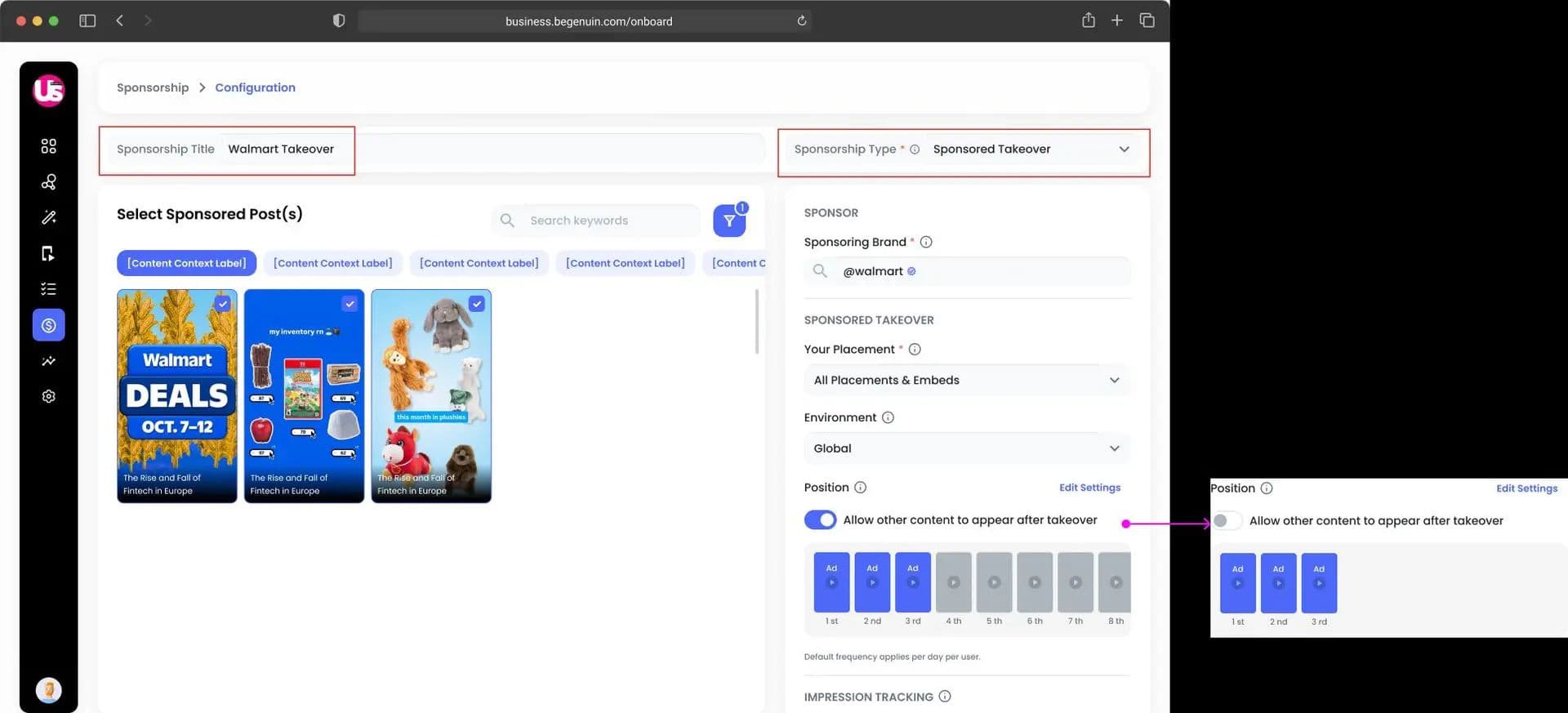Uncheck the 'my inventory rn' post checkbox
The image size is (1568, 713).
tap(350, 304)
